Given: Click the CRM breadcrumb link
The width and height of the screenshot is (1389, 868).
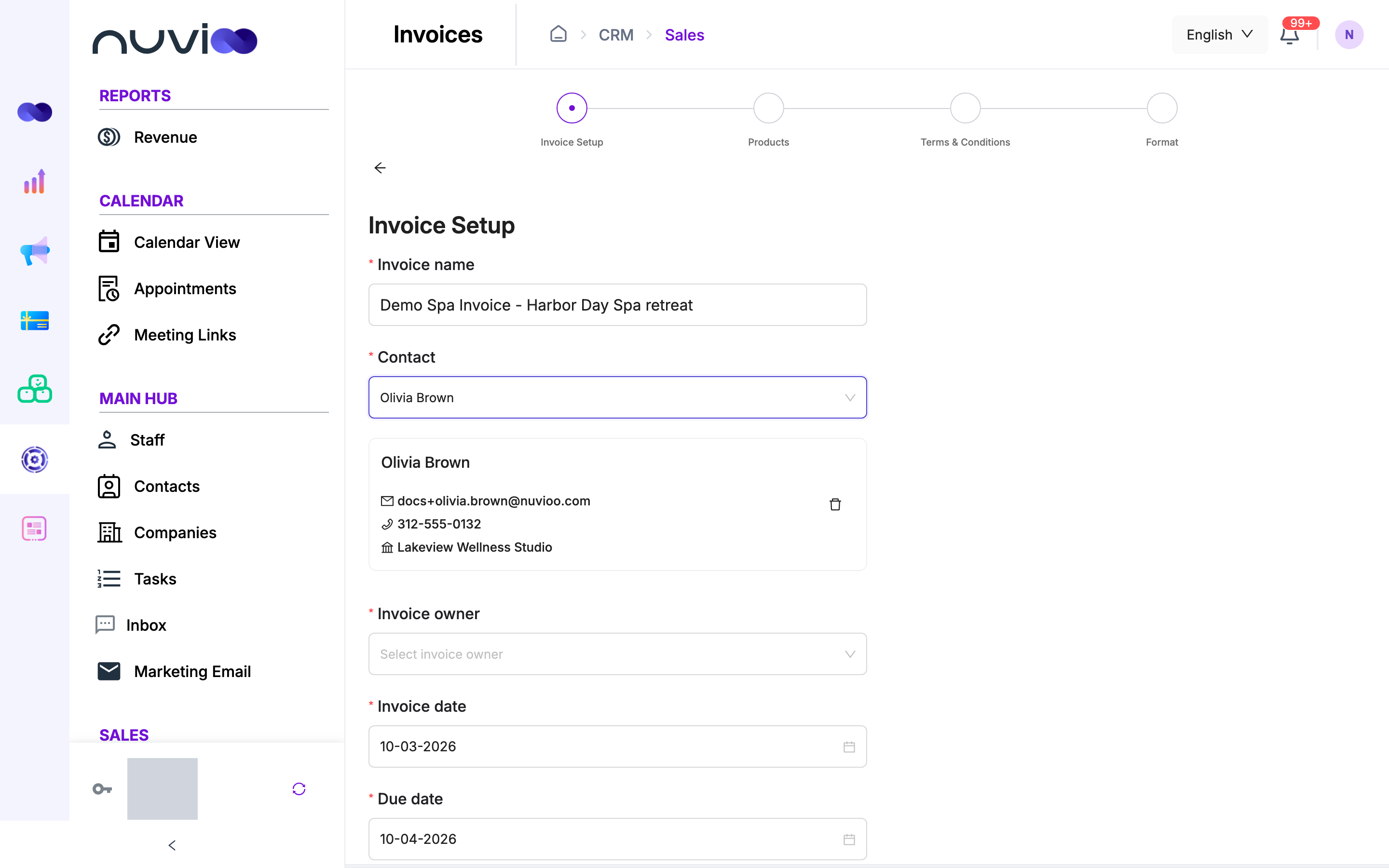Looking at the screenshot, I should [616, 35].
